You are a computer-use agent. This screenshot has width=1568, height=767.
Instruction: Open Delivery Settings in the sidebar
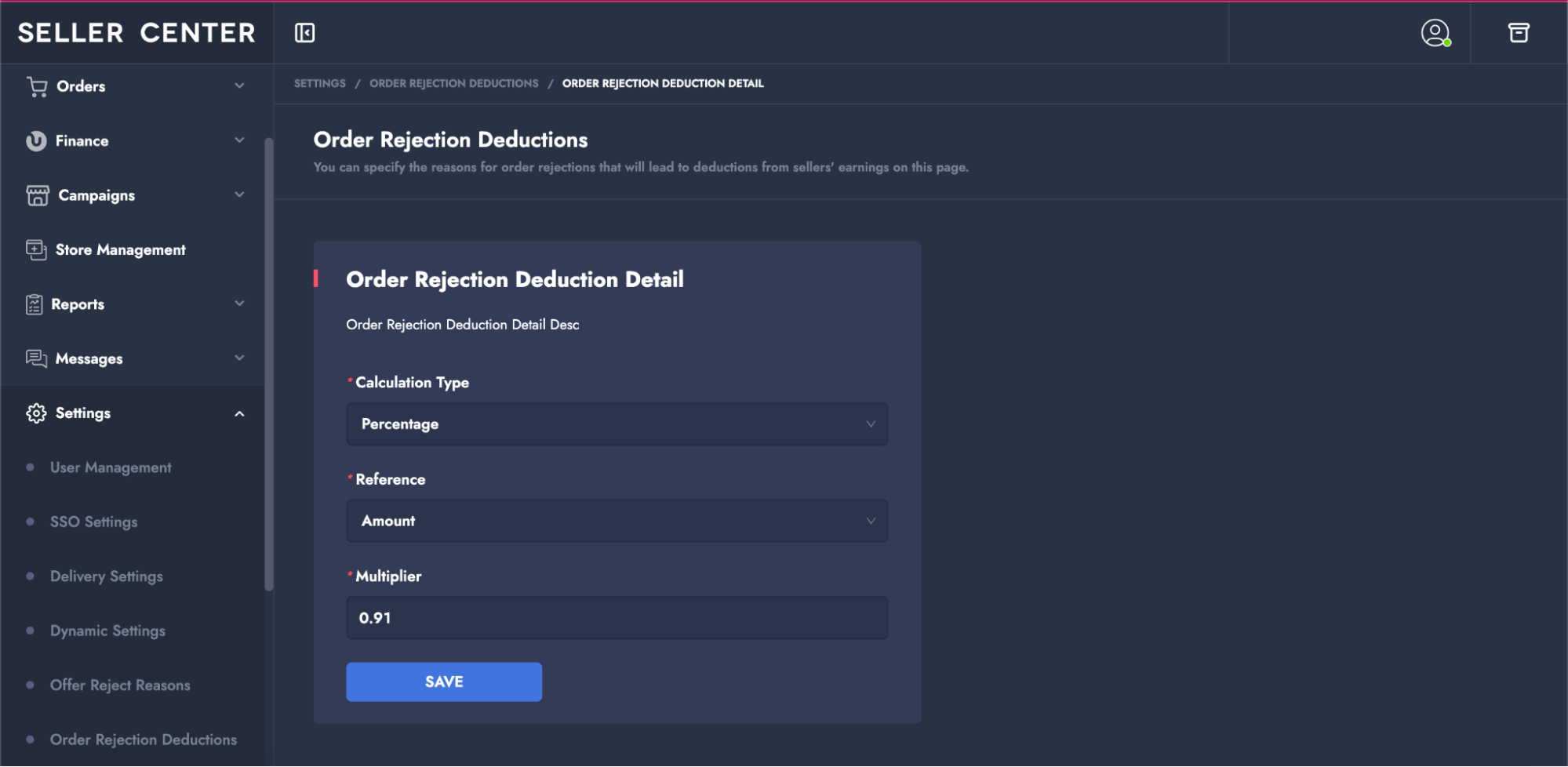click(x=107, y=576)
